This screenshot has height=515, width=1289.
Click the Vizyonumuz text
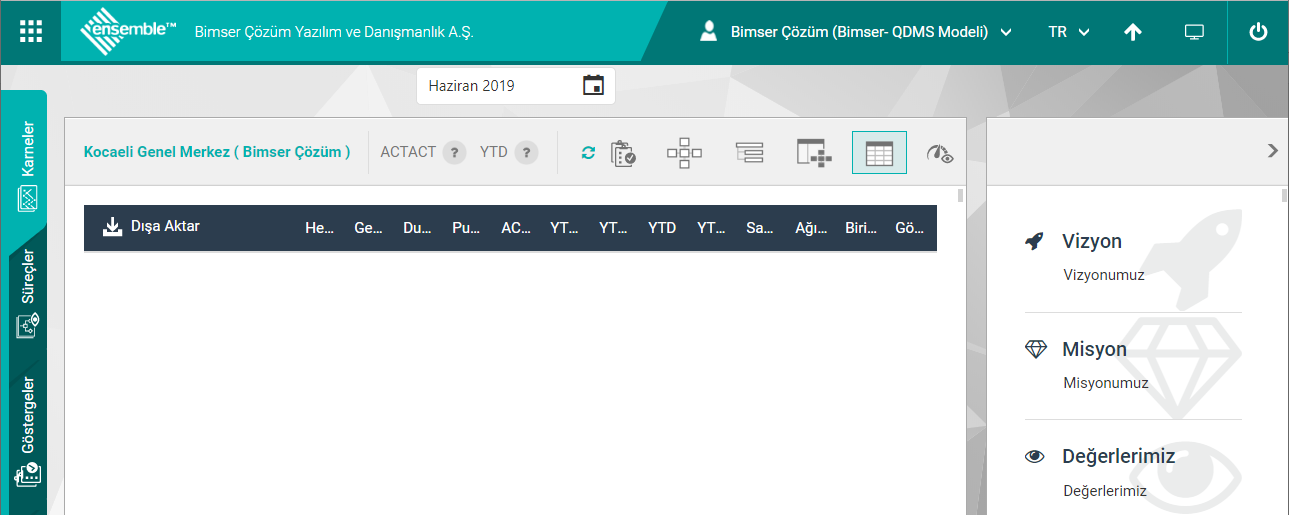[1104, 275]
